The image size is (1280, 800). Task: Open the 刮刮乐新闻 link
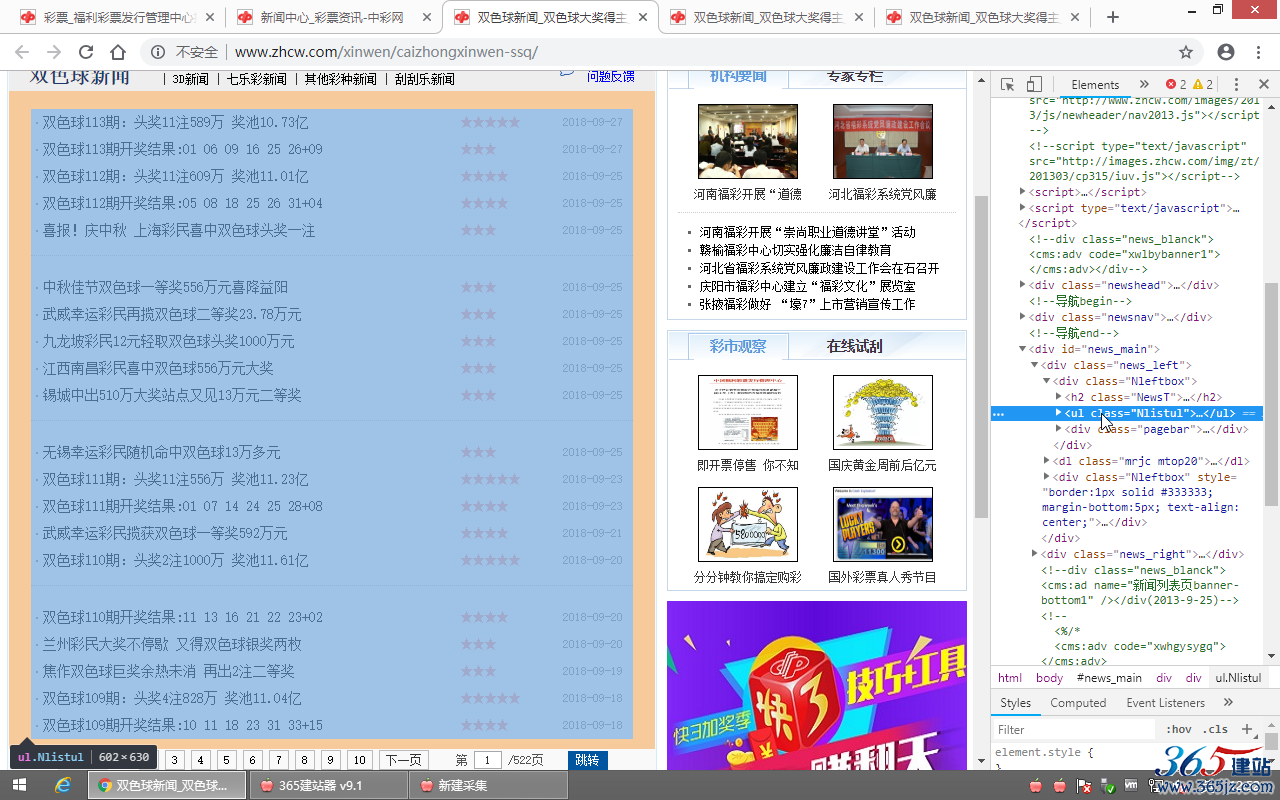pos(424,79)
